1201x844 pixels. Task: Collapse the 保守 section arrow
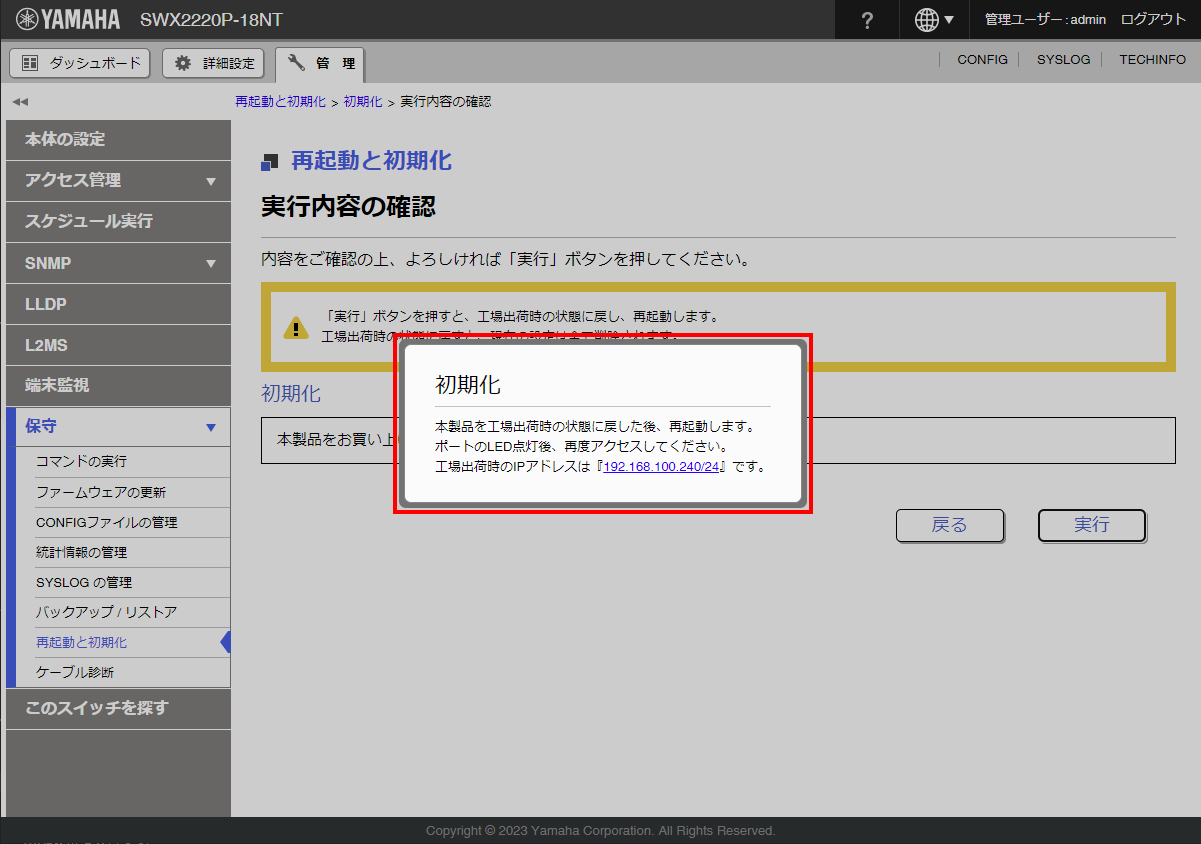pyautogui.click(x=210, y=427)
